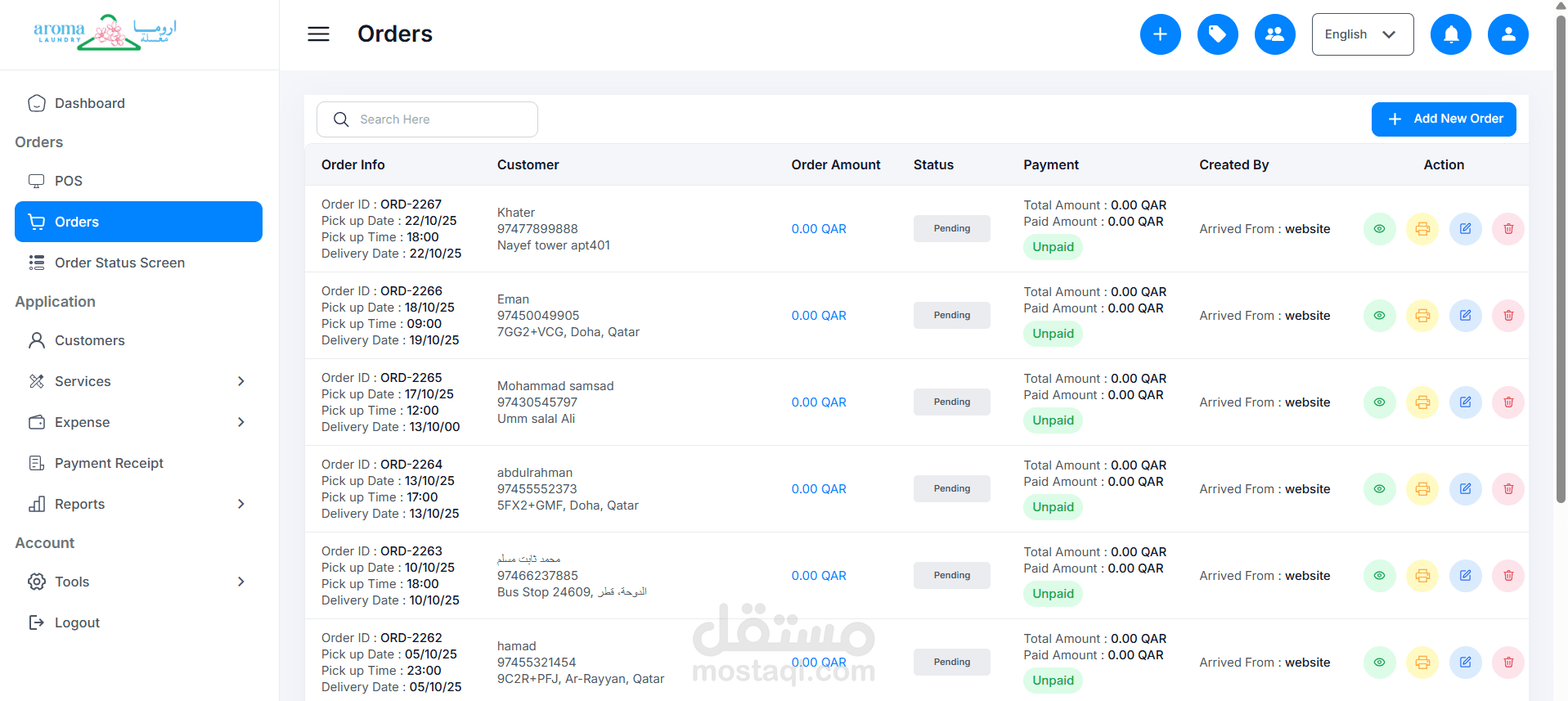Screen dimensions: 1568x701
Task: Log out via sidebar Logout
Action: coord(138,622)
